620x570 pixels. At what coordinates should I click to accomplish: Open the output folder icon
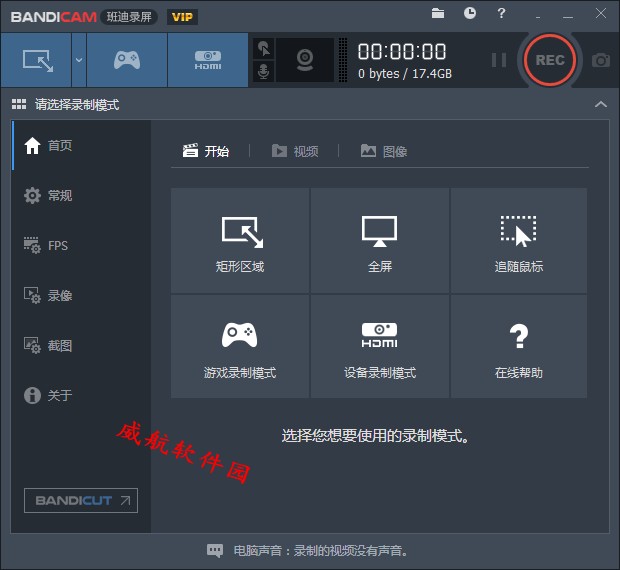tap(438, 13)
